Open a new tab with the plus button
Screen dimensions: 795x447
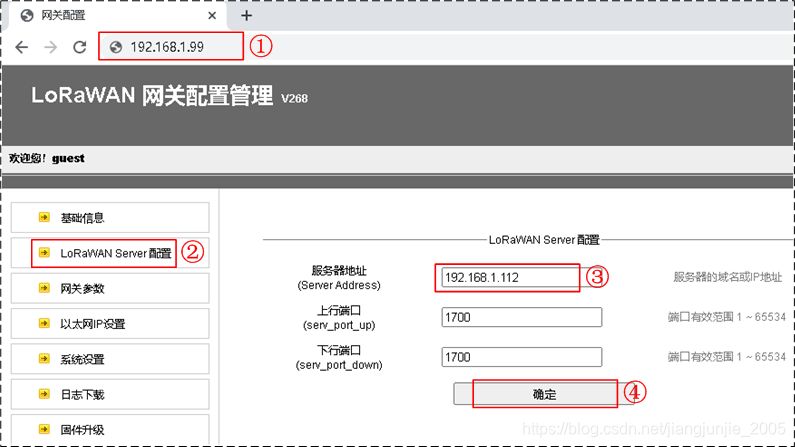(x=246, y=16)
